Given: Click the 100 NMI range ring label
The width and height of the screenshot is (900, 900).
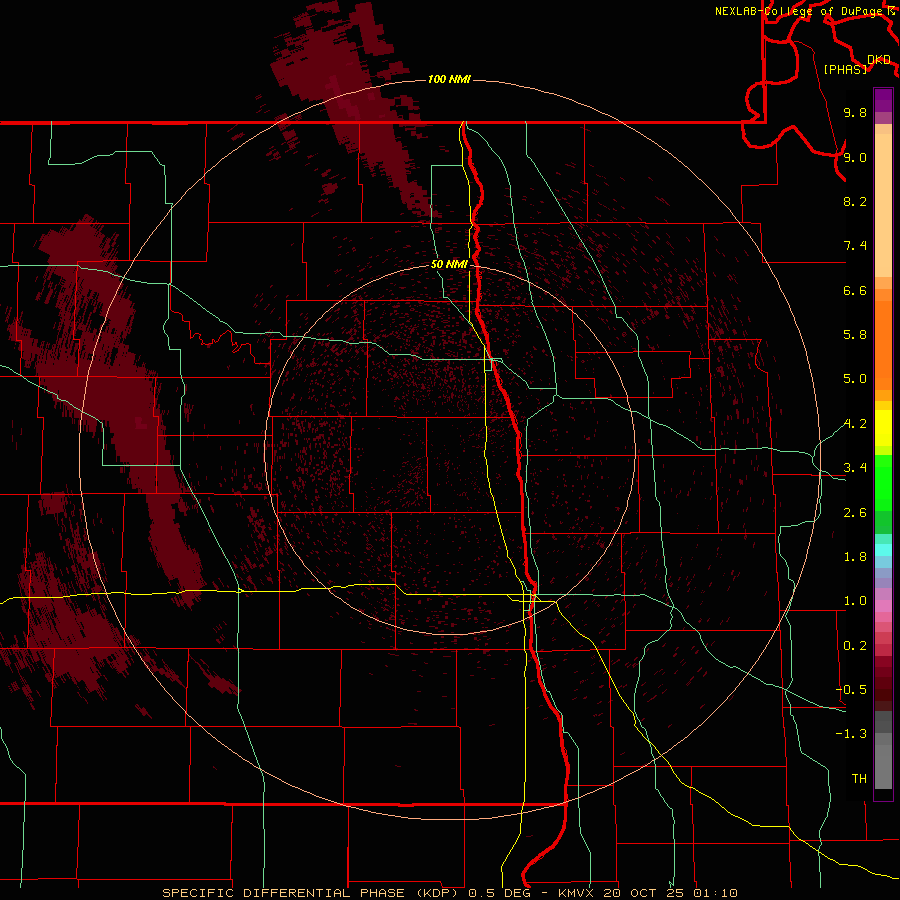Looking at the screenshot, I should (x=449, y=79).
